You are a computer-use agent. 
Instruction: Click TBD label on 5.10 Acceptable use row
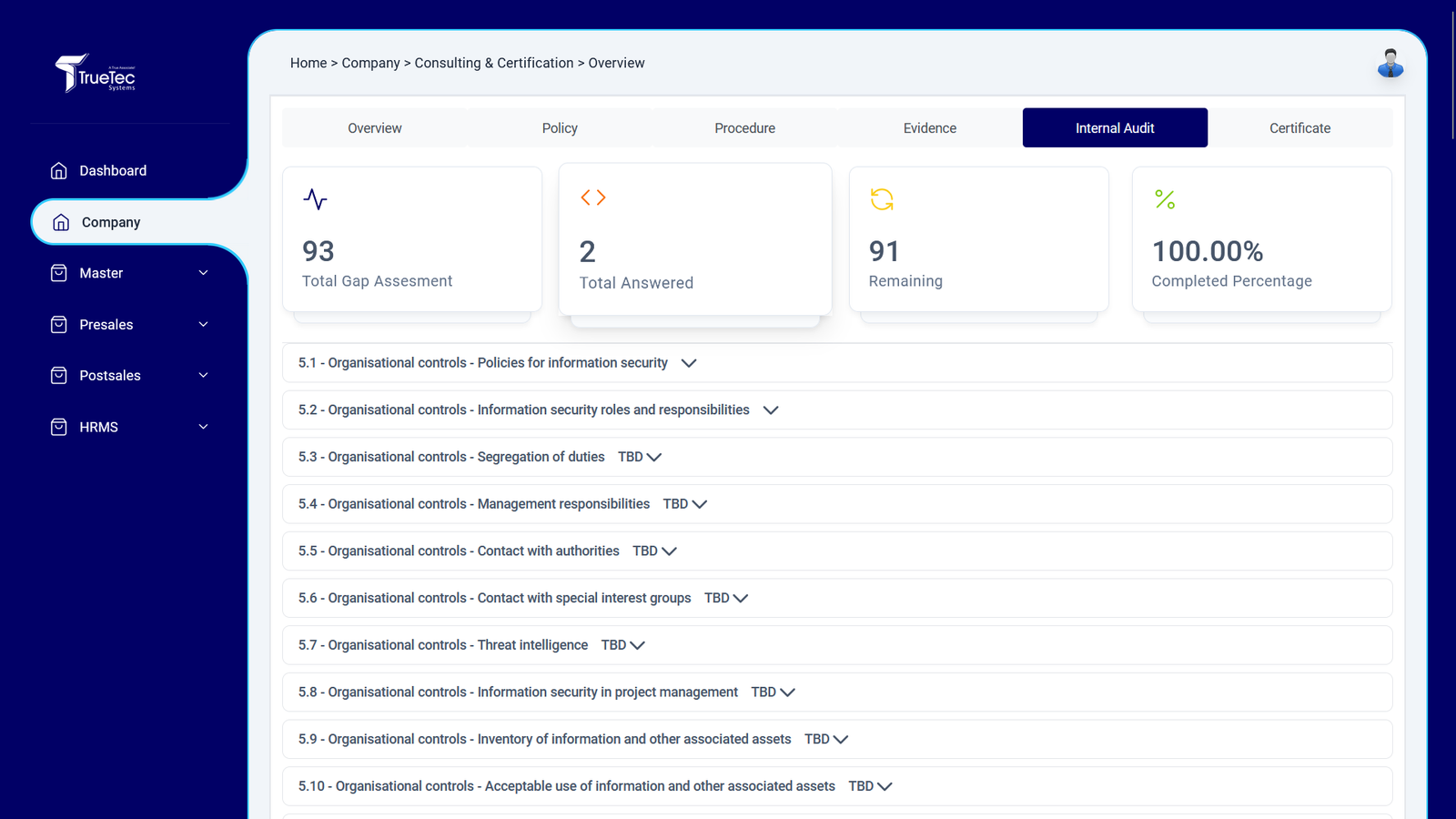click(x=861, y=786)
